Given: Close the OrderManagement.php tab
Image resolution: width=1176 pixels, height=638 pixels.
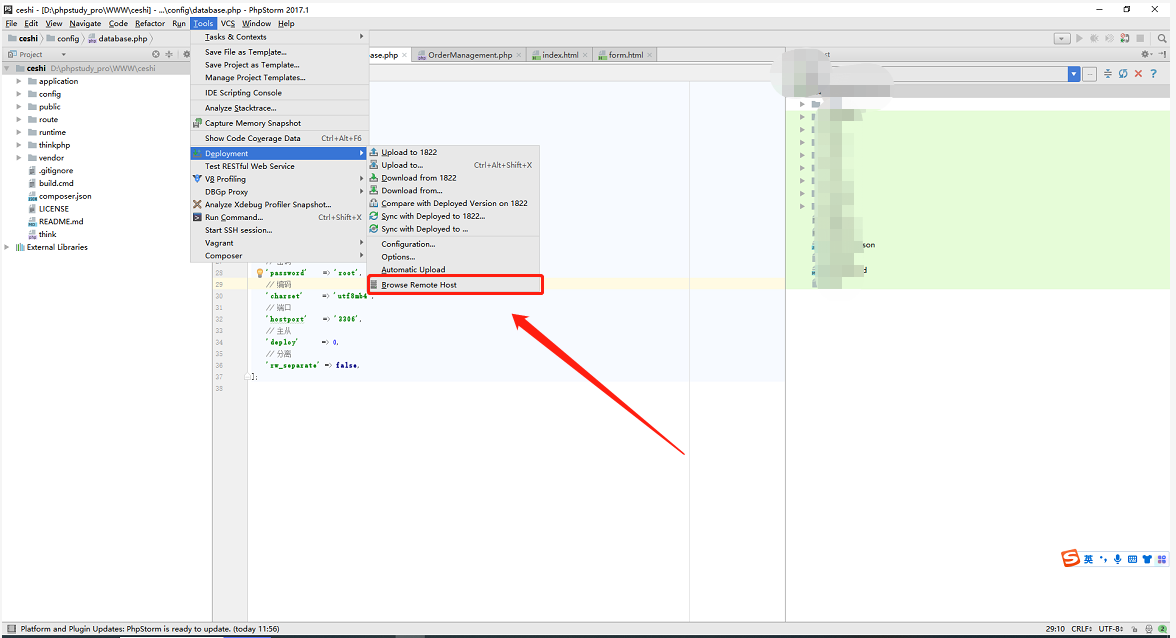Looking at the screenshot, I should click(519, 55).
